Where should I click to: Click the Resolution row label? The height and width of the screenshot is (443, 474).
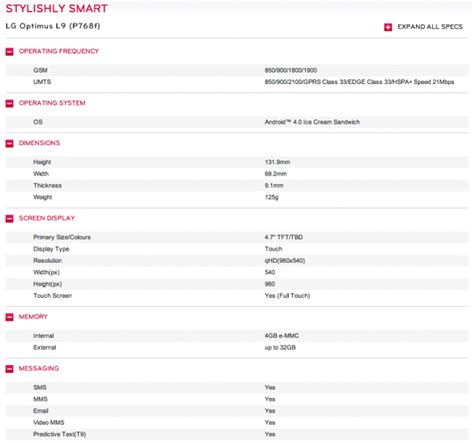pos(47,261)
